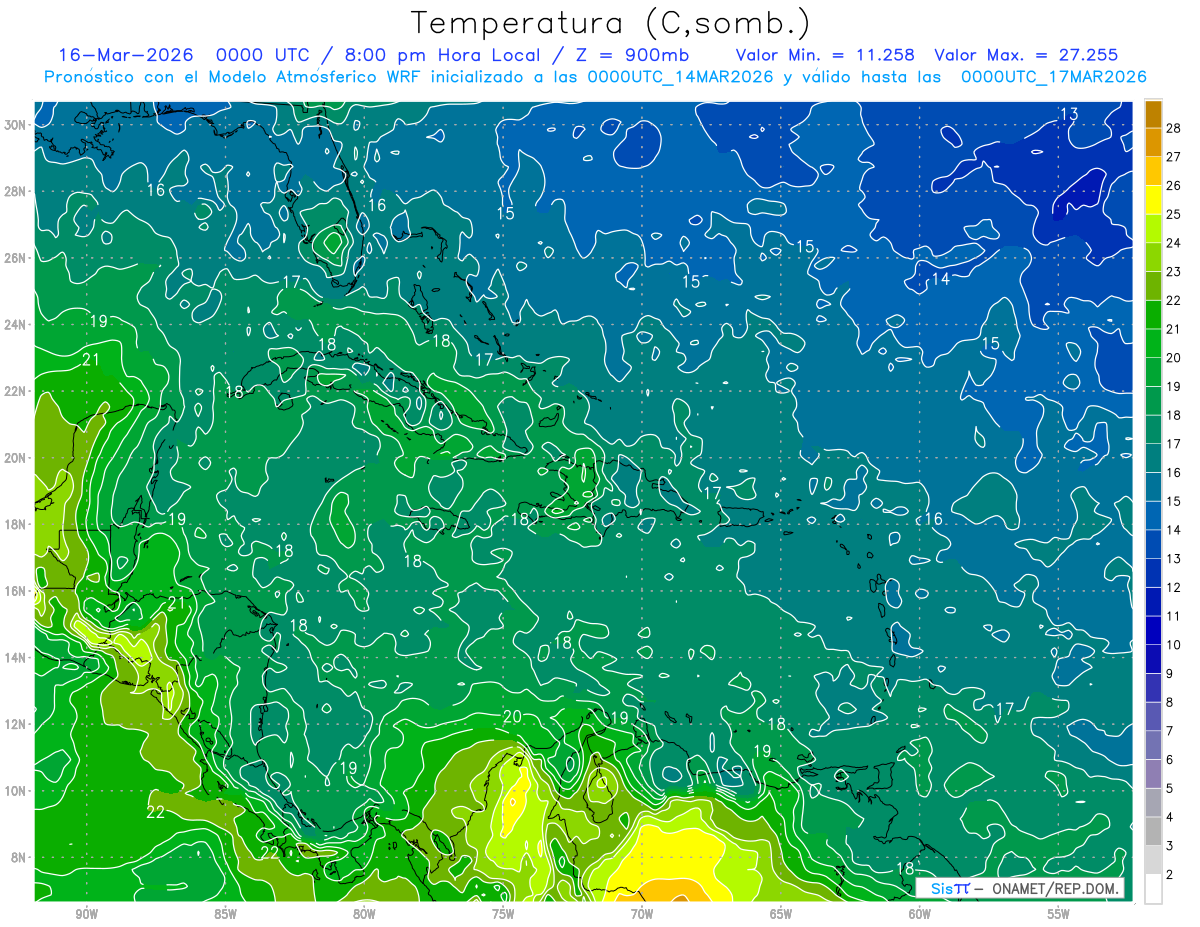Pick the legend color between 14 and 15
1200x927 pixels.
[1153, 515]
